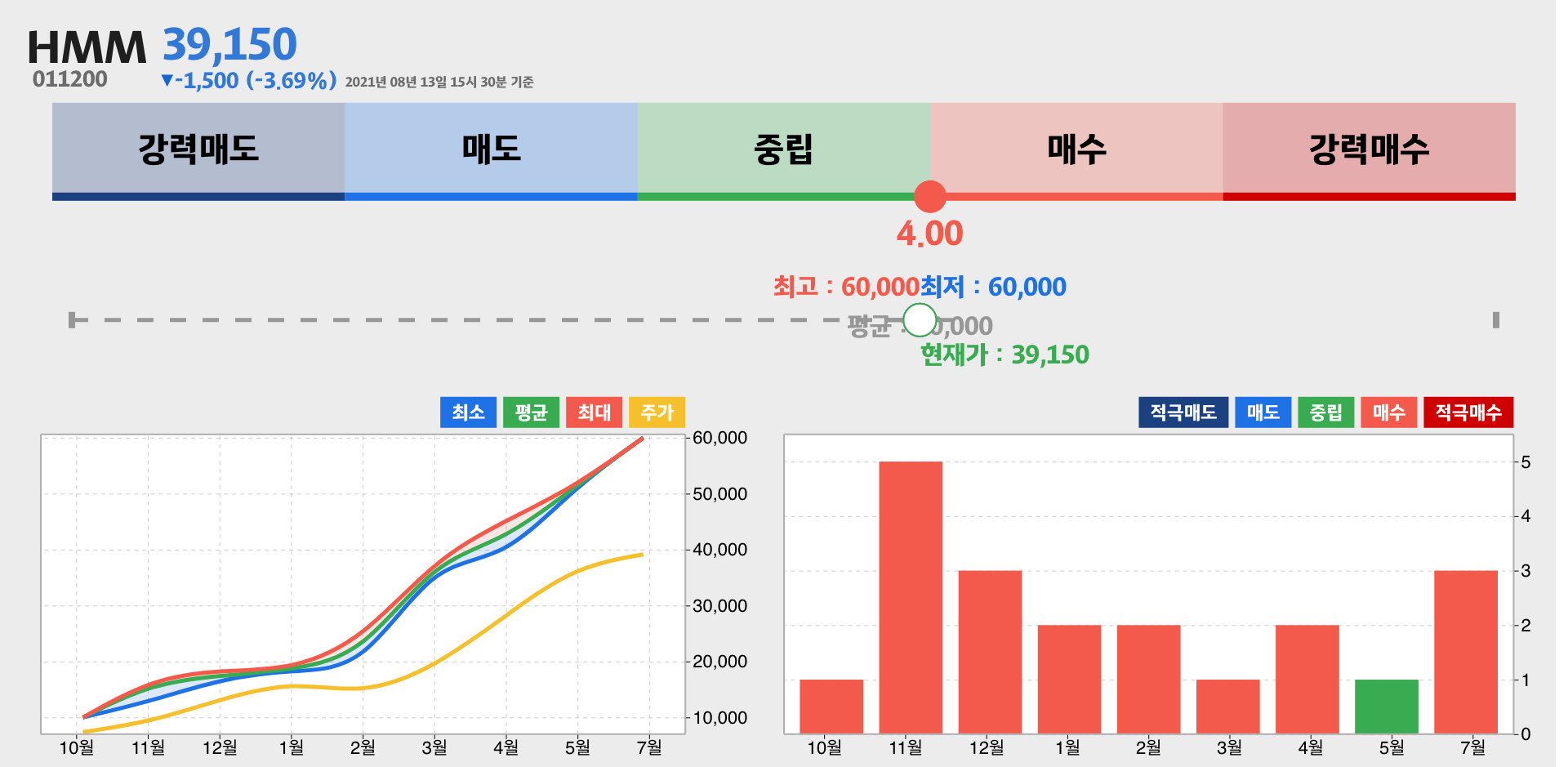
Task: Select the 중립 rating segment
Action: [784, 151]
